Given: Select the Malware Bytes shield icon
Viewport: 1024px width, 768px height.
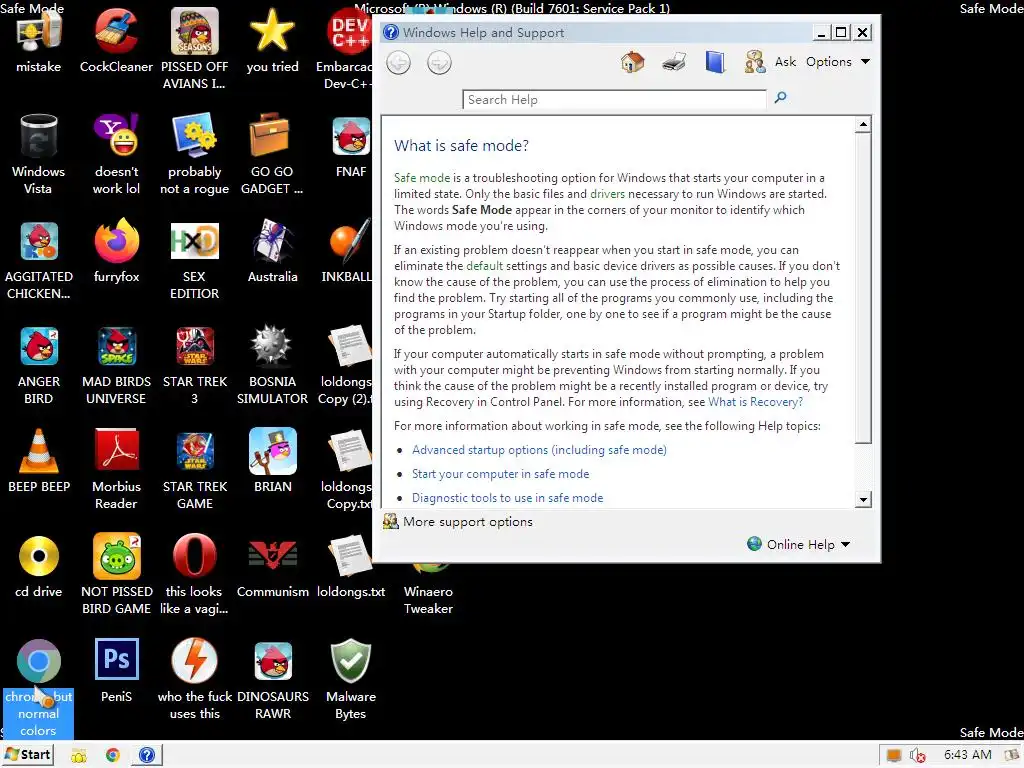Looking at the screenshot, I should (x=351, y=679).
